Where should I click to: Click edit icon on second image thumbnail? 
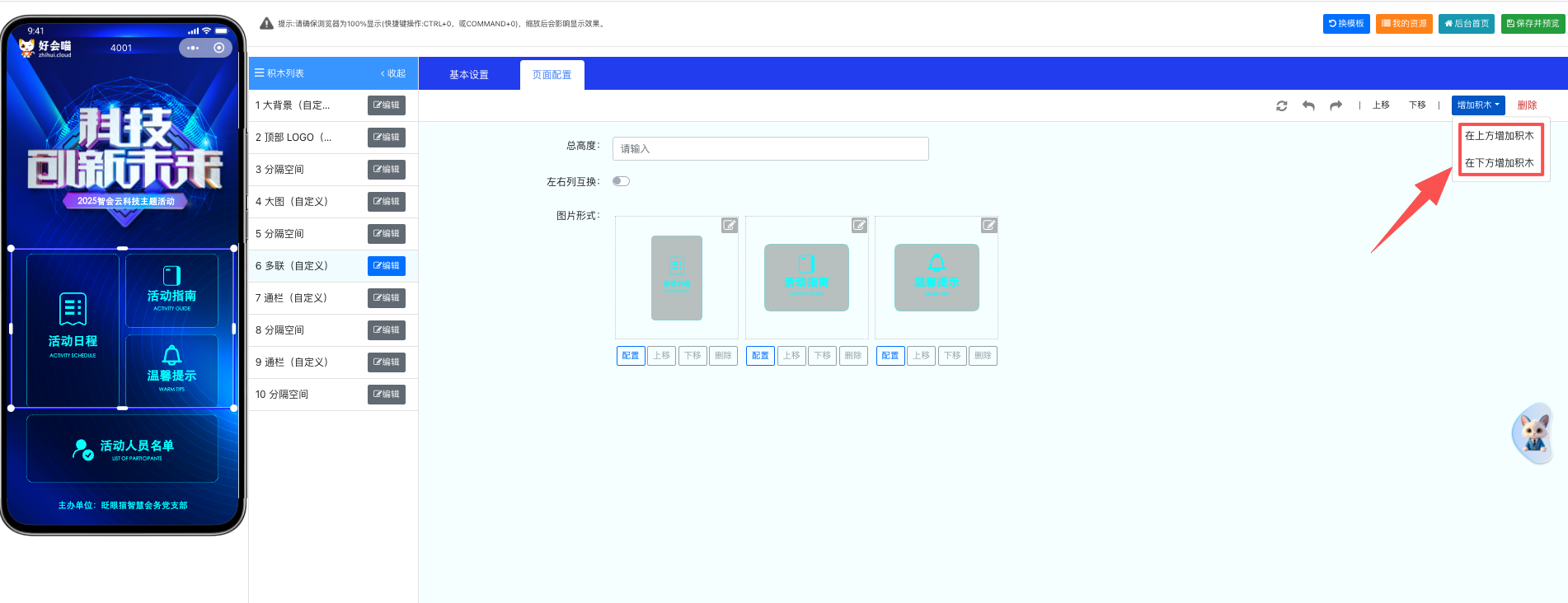(859, 225)
